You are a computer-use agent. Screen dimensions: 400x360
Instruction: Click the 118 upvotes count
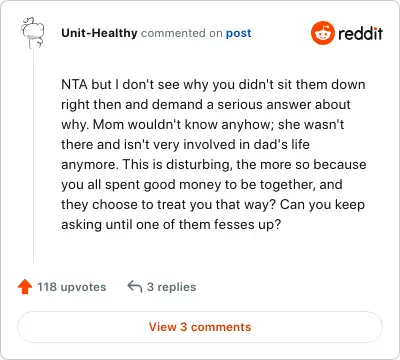coord(71,287)
